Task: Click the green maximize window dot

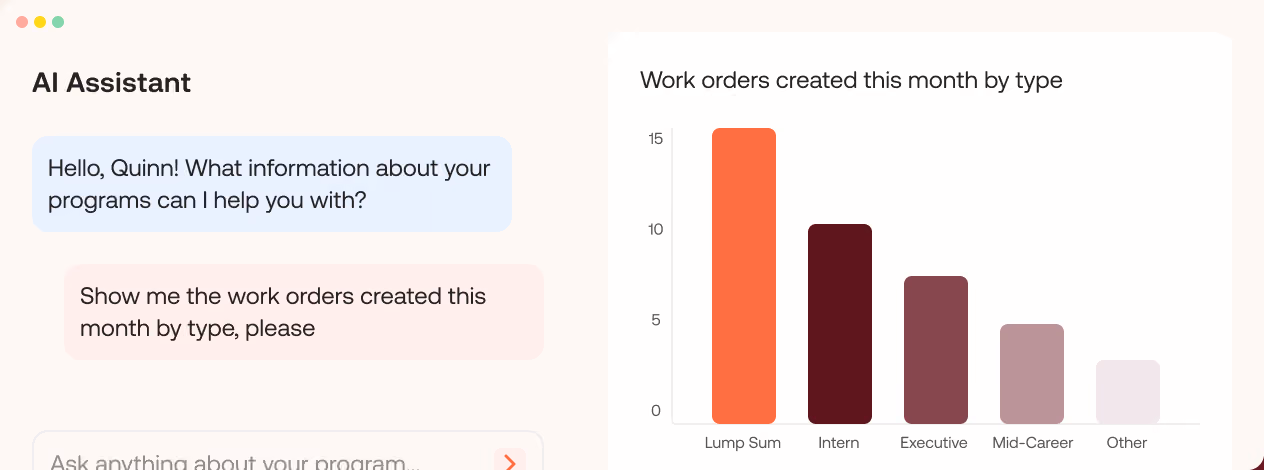Action: tap(58, 22)
